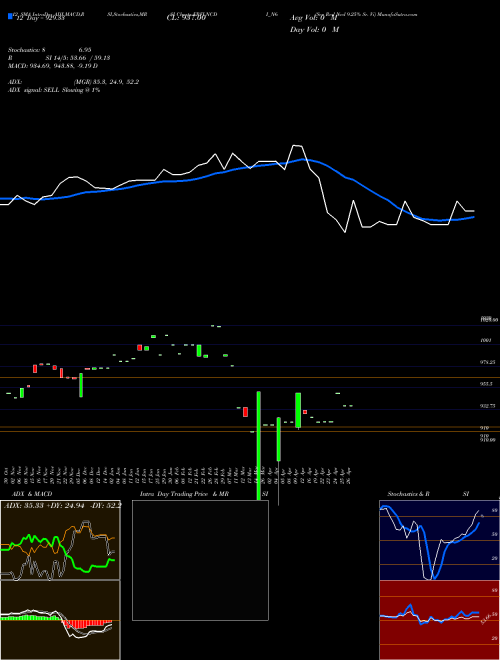Select the '12 Day = 929.33' label
The height and width of the screenshot is (660, 500).
40,19
